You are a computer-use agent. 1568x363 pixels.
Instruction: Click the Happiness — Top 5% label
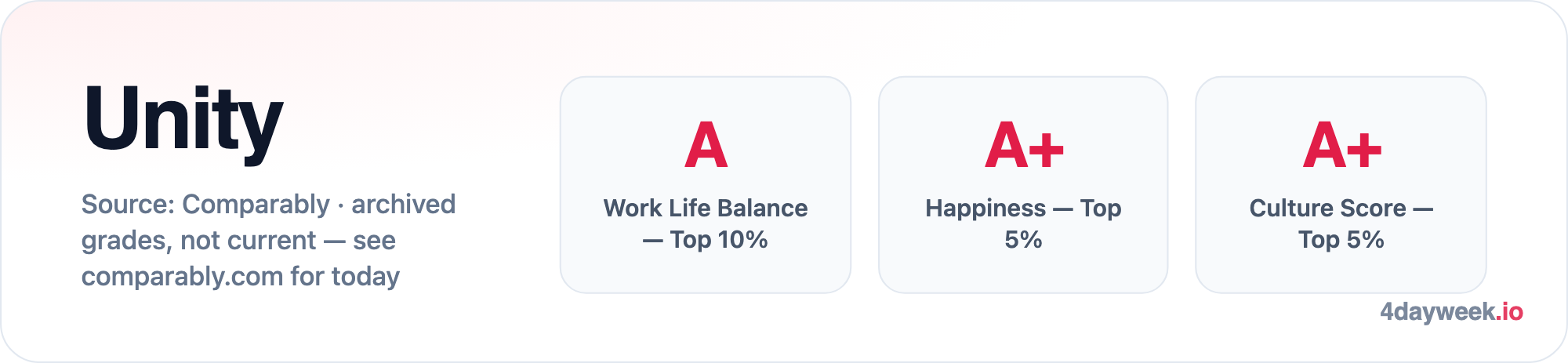(x=1023, y=223)
